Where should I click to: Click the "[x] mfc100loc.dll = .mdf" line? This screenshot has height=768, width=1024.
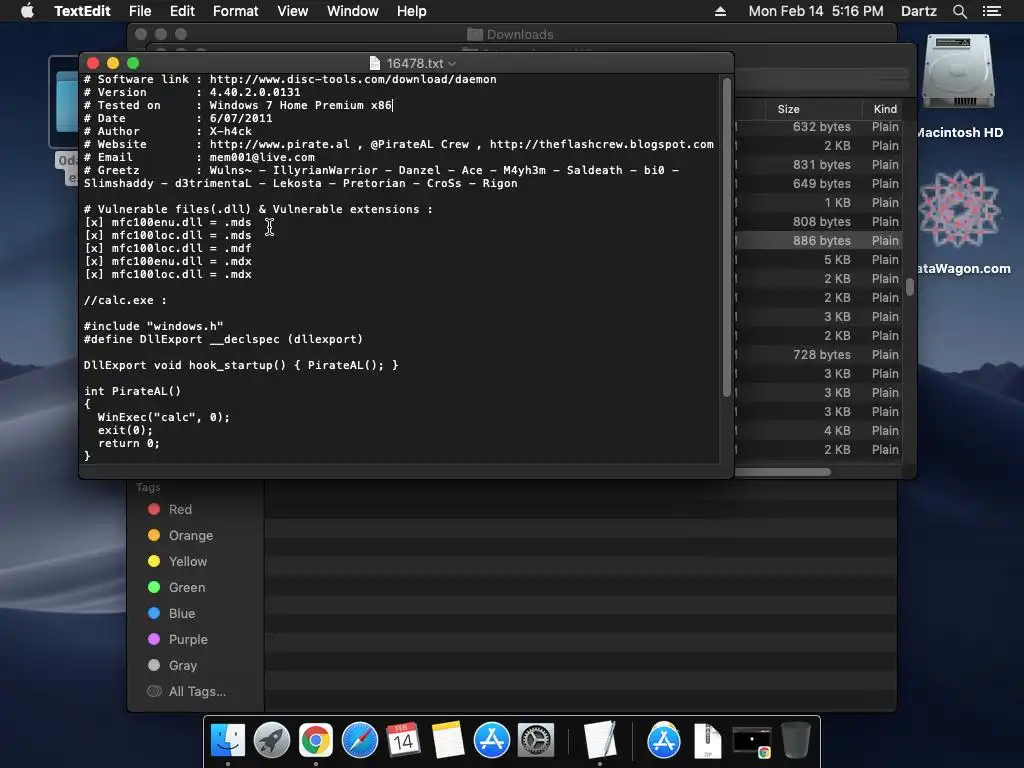coord(168,248)
